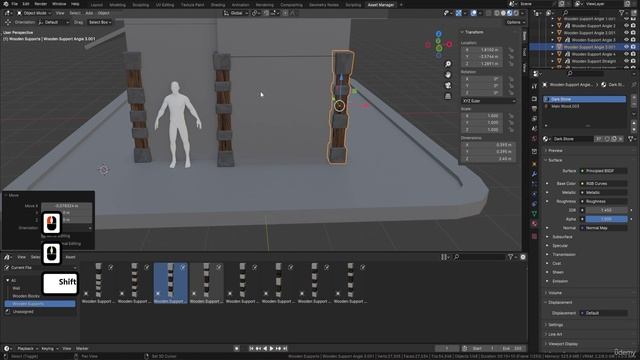Image resolution: width=640 pixels, height=360 pixels.
Task: Open the File menu
Action: click(14, 4)
